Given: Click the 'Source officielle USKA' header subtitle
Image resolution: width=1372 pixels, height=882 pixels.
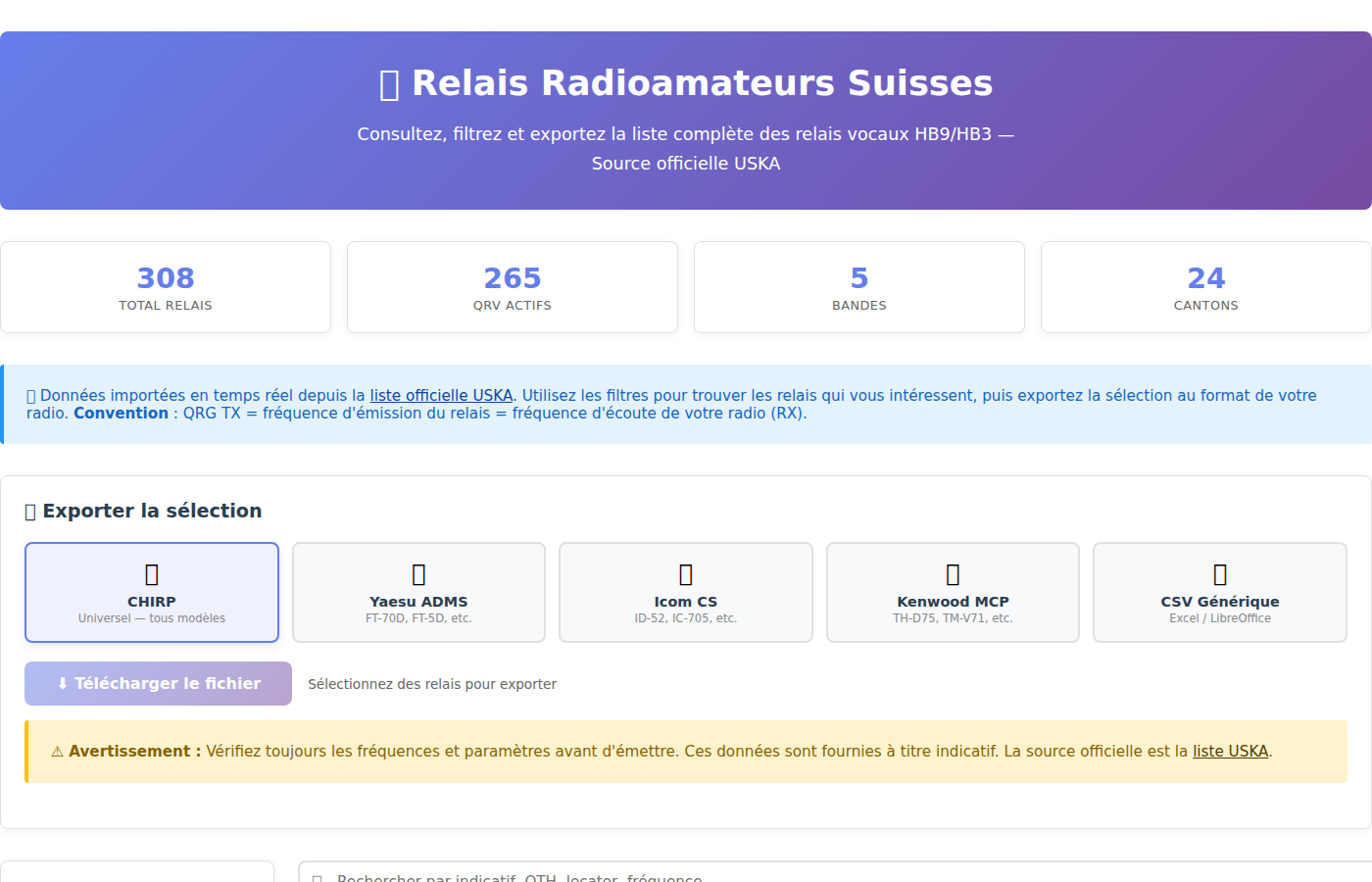Looking at the screenshot, I should pos(686,164).
